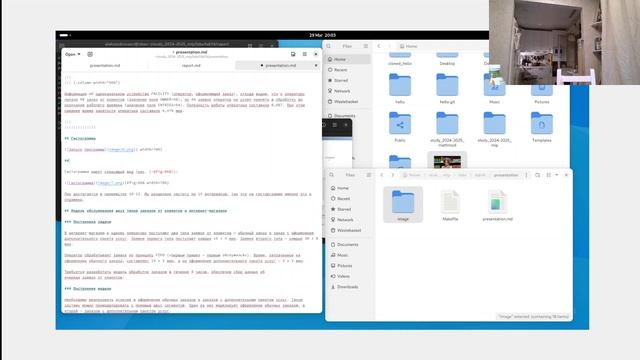This screenshot has height=360, width=640.
Task: Switch to the report.md tab
Action: pos(191,65)
